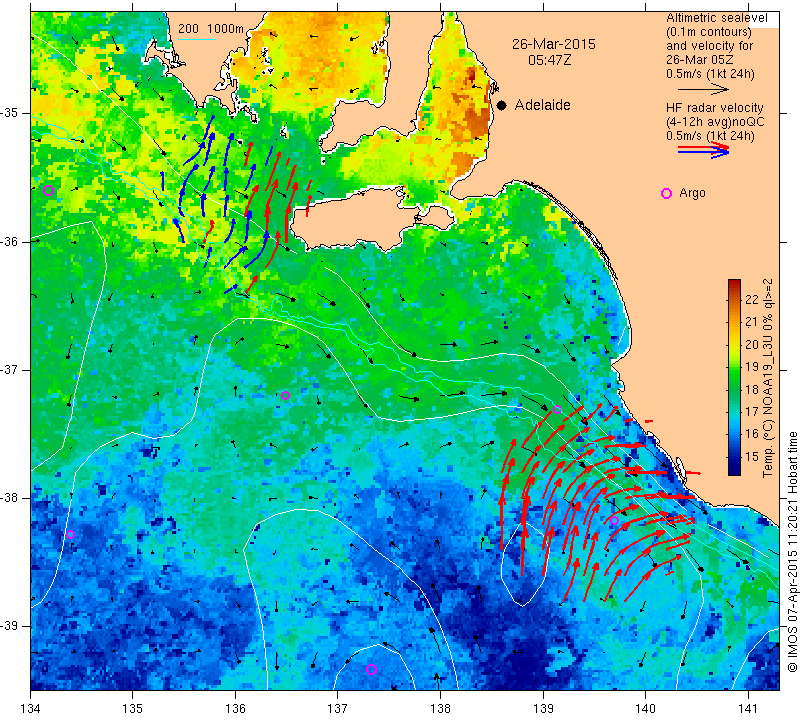Click the temperature color scale bar

(x=734, y=377)
